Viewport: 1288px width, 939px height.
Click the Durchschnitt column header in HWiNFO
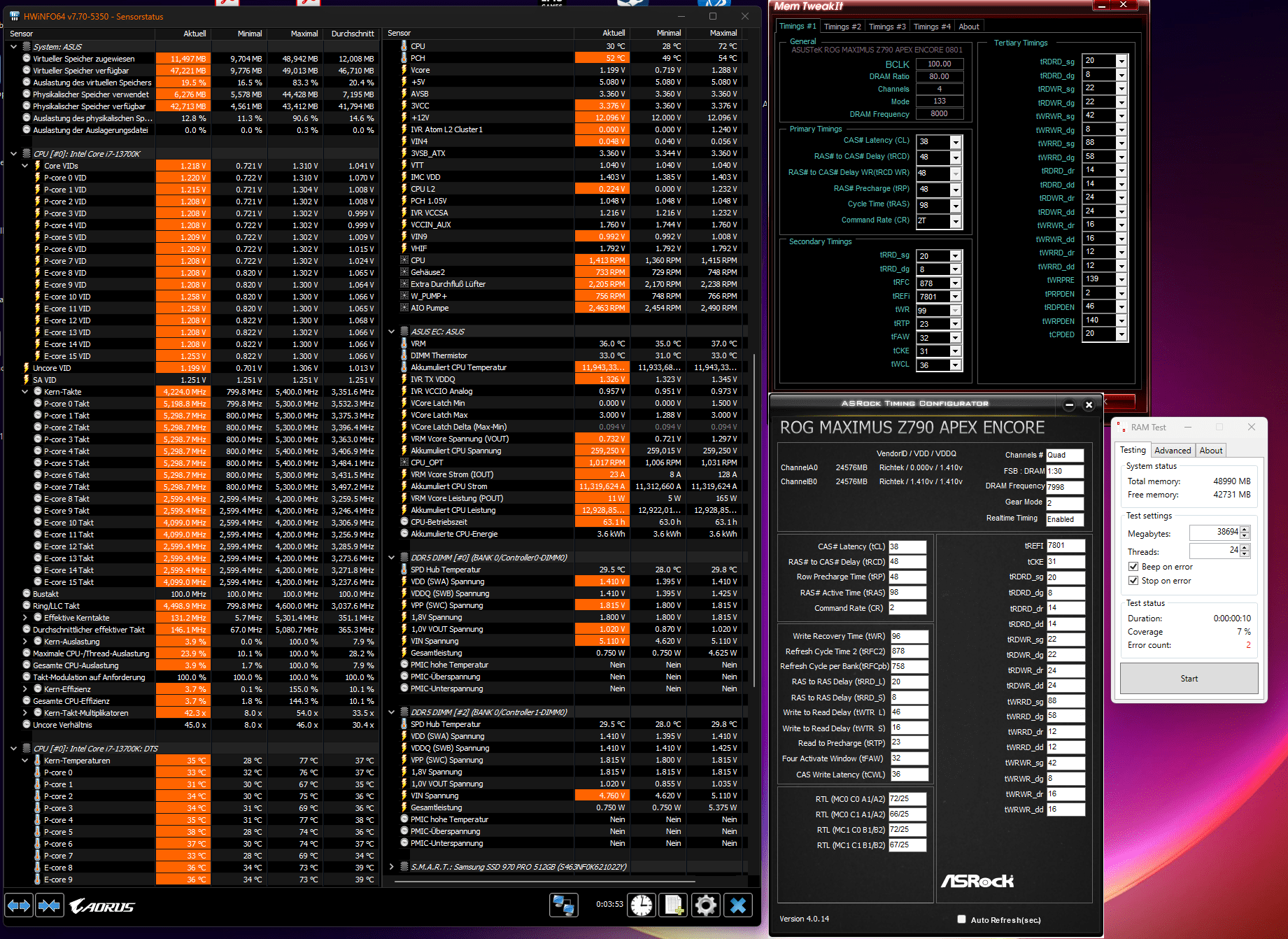tap(353, 34)
